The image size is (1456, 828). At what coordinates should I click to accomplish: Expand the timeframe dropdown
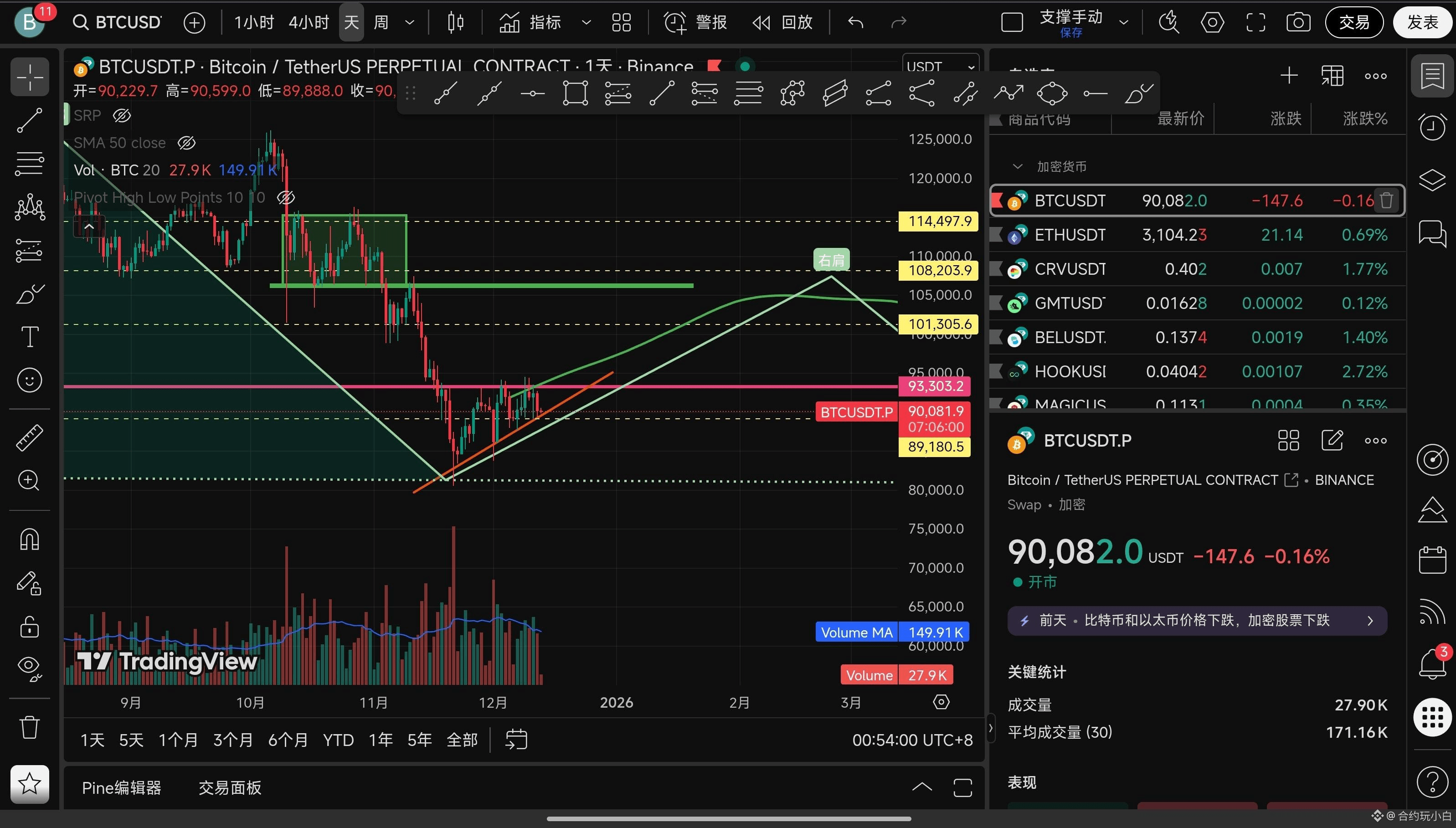click(x=409, y=23)
